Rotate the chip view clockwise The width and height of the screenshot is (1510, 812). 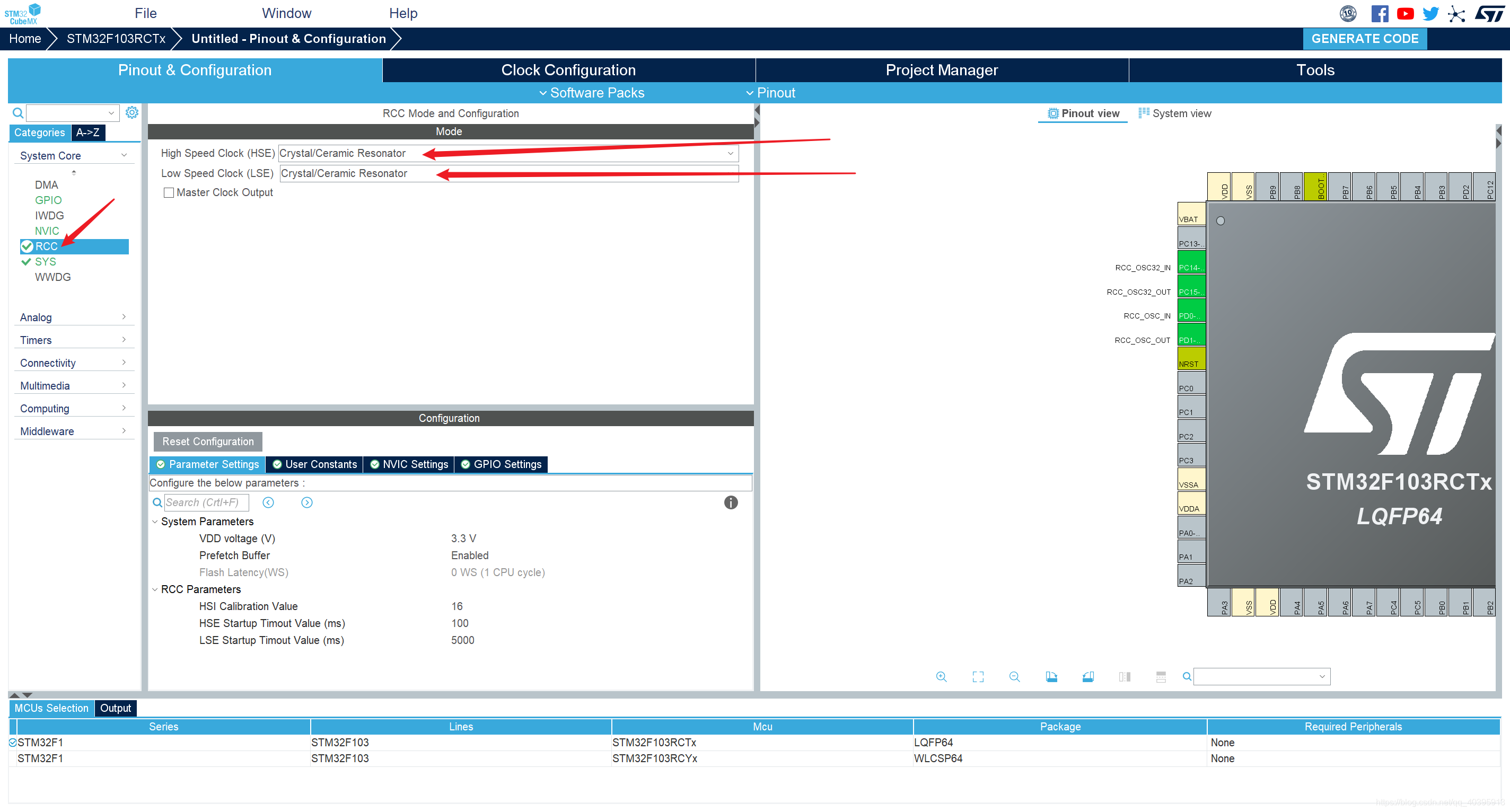coord(1051,677)
